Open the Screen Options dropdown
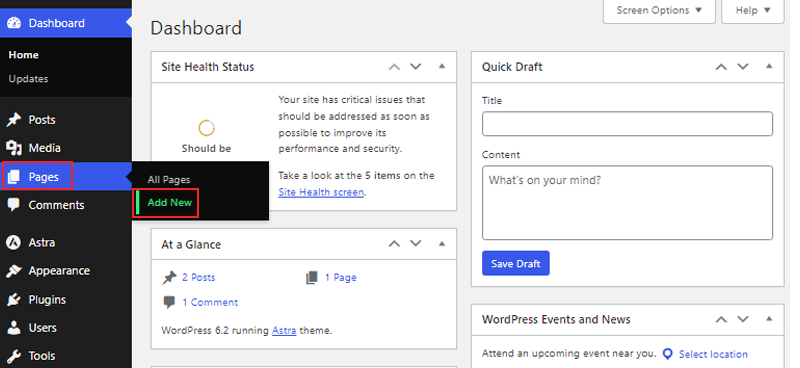This screenshot has height=368, width=800. click(659, 11)
